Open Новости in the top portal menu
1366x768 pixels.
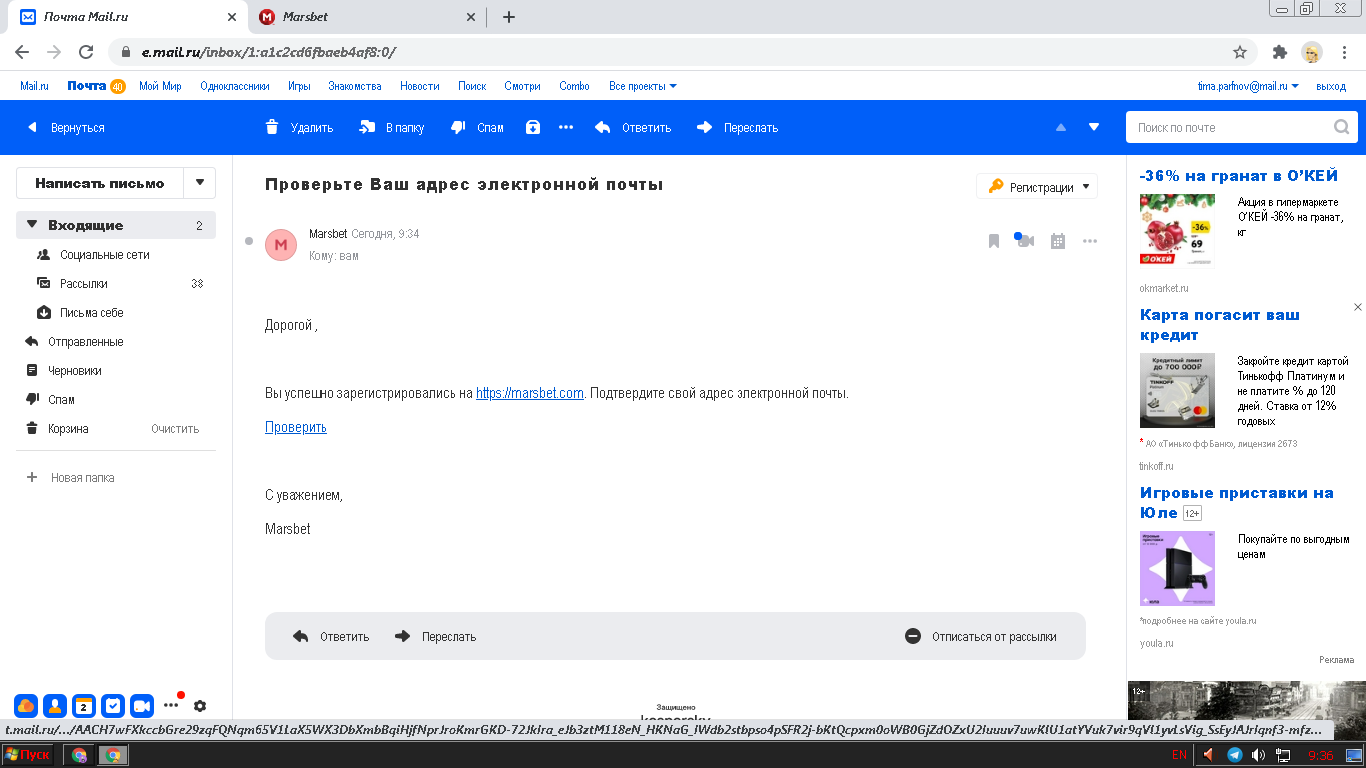pos(420,86)
